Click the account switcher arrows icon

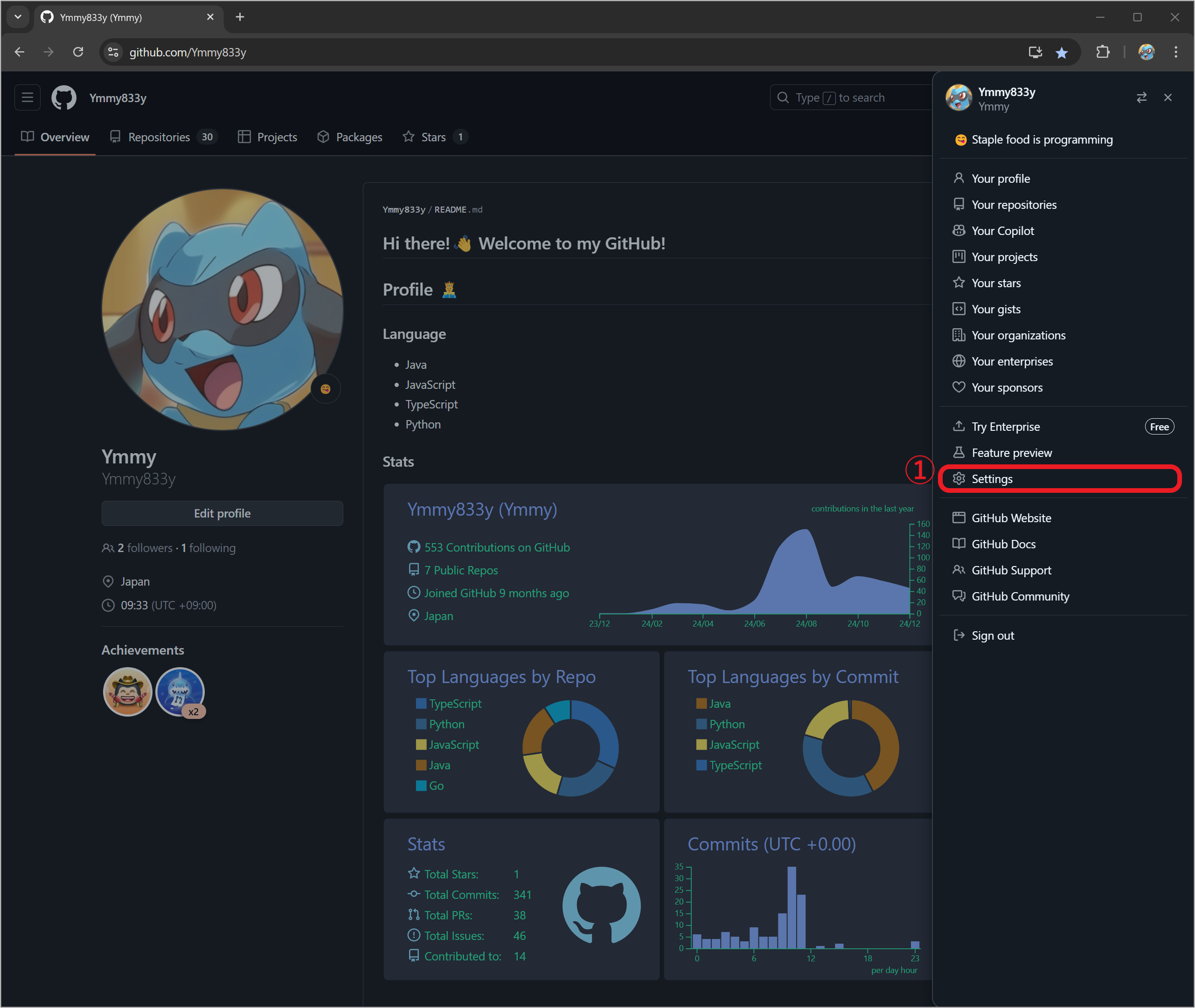[1141, 98]
